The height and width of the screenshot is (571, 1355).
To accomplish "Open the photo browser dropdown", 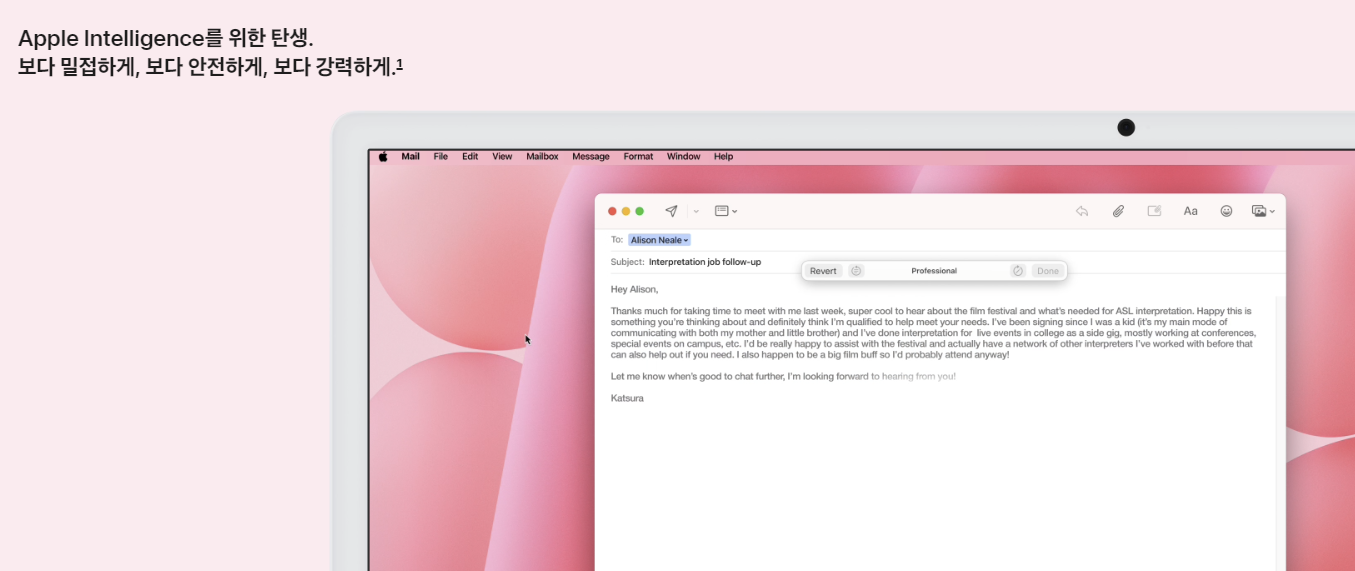I will pos(1263,211).
